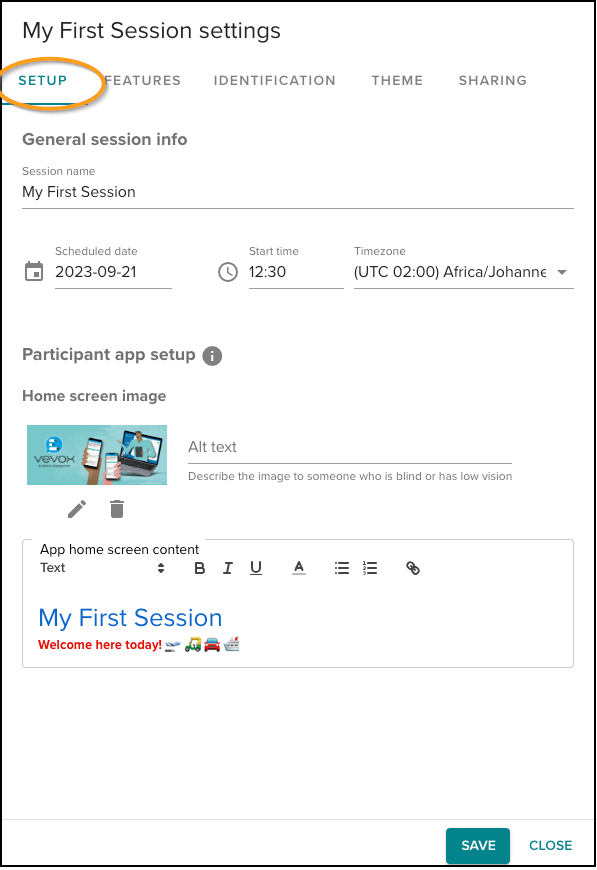The width and height of the screenshot is (597, 870).
Task: Open the IDENTIFICATION tab
Action: tap(275, 80)
